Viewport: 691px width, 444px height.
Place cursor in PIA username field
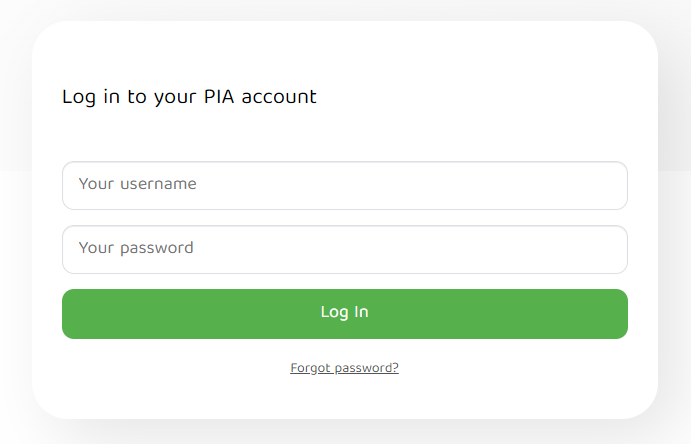[x=344, y=185]
